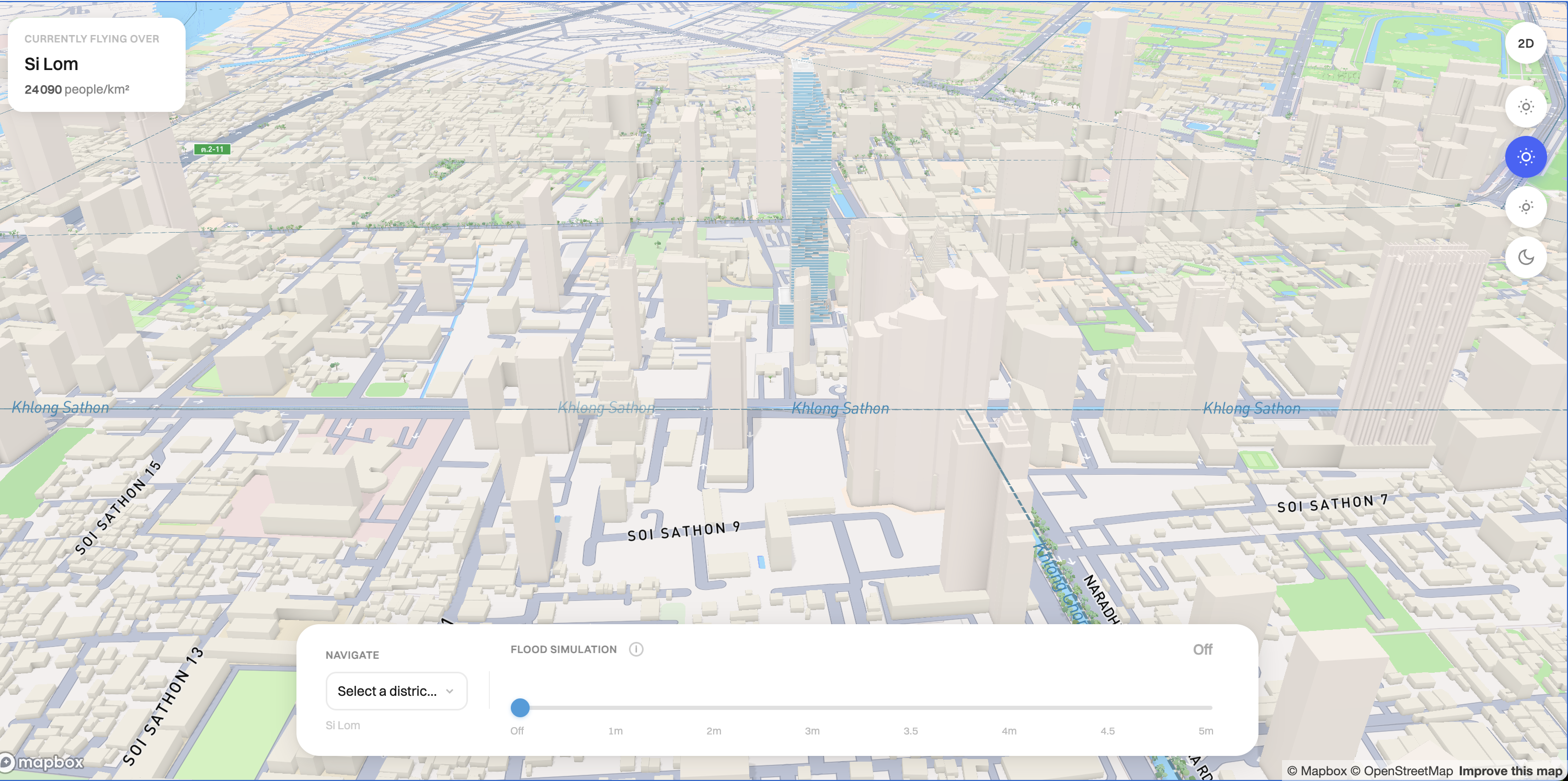Image resolution: width=1568 pixels, height=781 pixels.
Task: Set flood slider to 3.5 mark
Action: [911, 730]
